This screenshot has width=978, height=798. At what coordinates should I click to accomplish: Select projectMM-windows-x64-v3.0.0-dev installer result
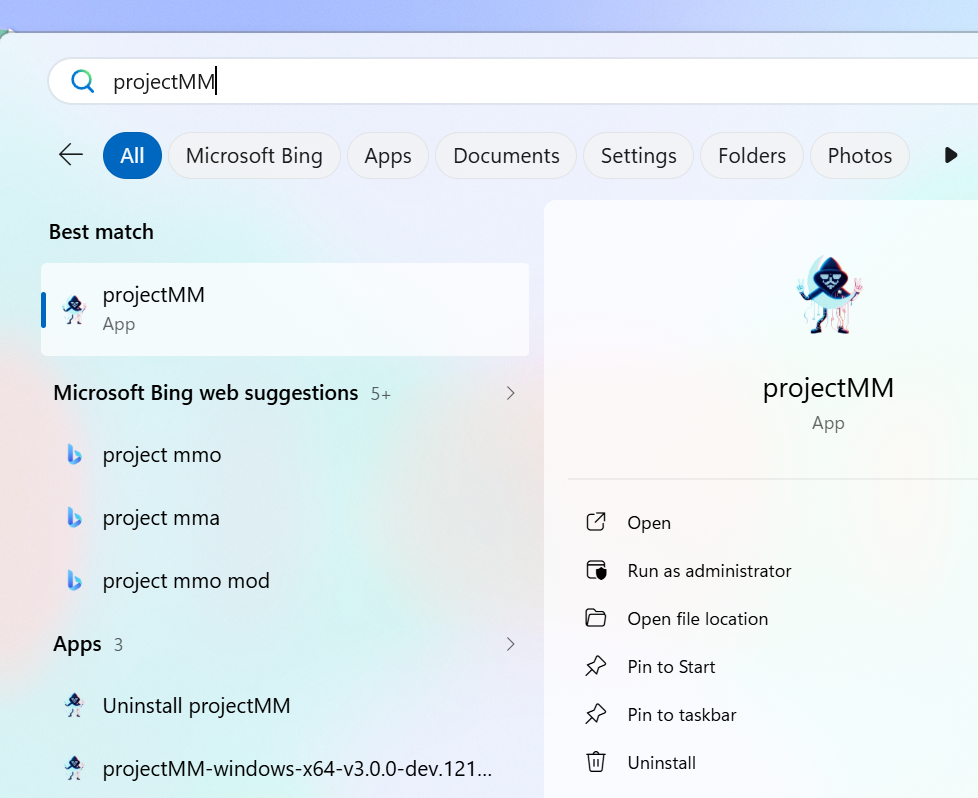(x=285, y=769)
